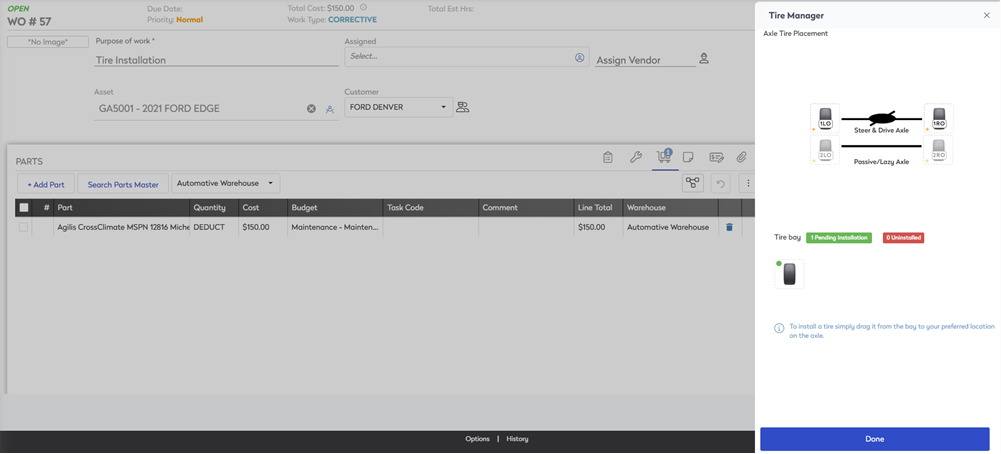Delete the Agilis CrossClimate part row
The height and width of the screenshot is (454, 1001).
(x=729, y=227)
